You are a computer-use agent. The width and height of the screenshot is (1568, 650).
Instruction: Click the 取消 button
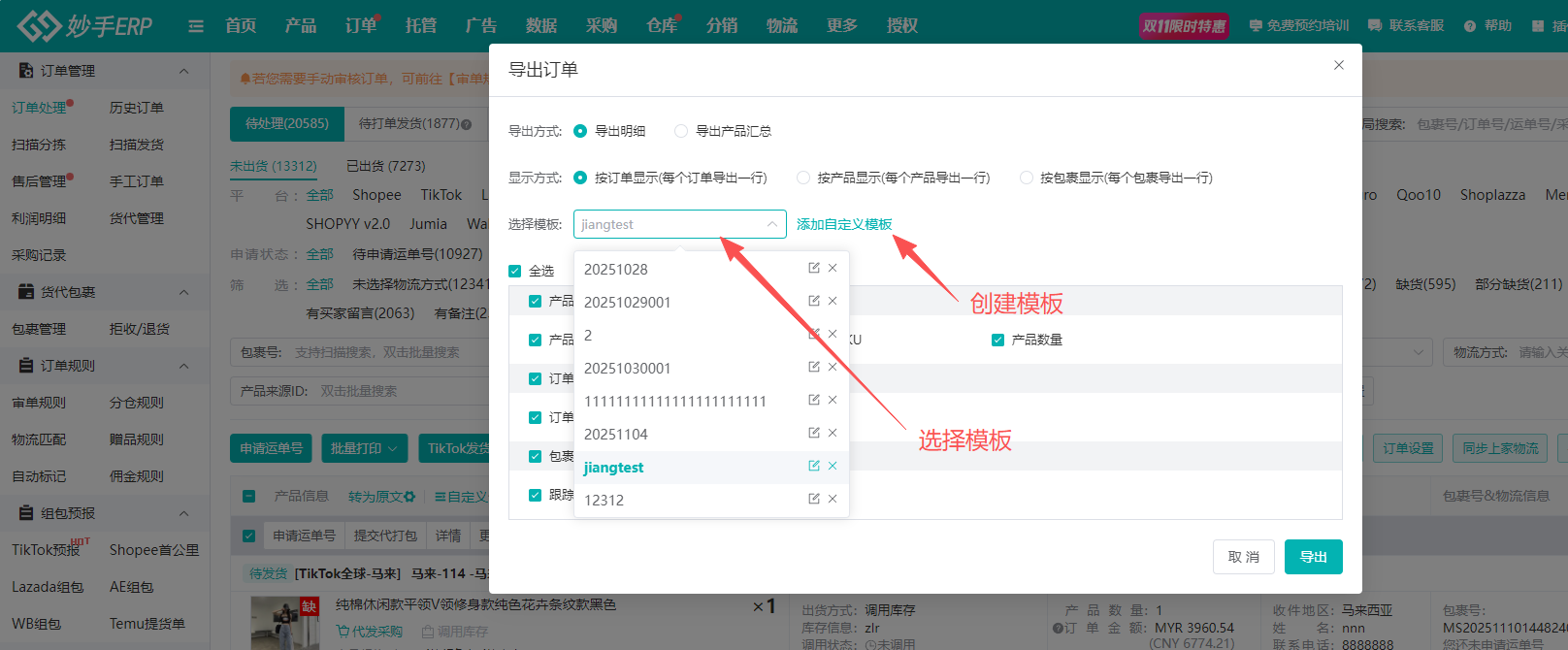[1244, 557]
